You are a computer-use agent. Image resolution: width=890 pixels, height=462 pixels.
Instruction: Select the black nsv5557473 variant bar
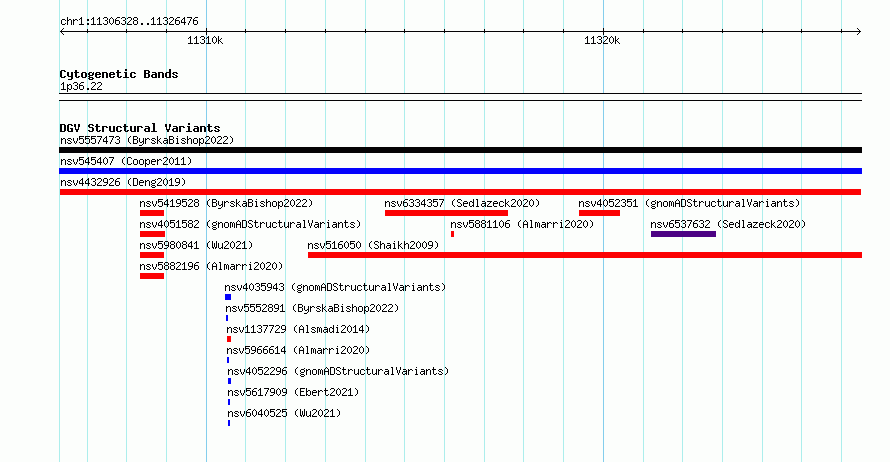pos(460,150)
